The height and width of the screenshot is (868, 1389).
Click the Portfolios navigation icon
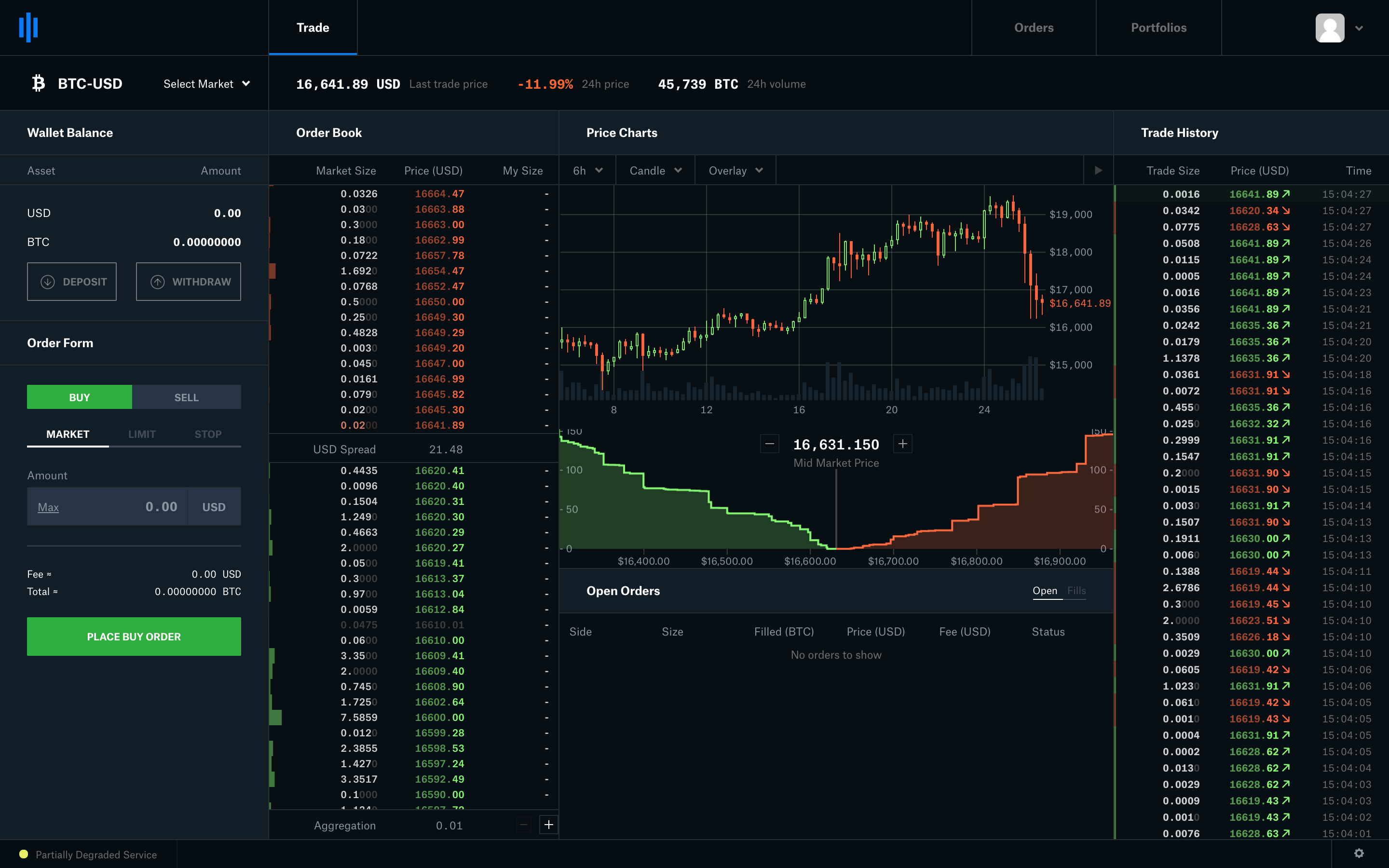pyautogui.click(x=1158, y=27)
